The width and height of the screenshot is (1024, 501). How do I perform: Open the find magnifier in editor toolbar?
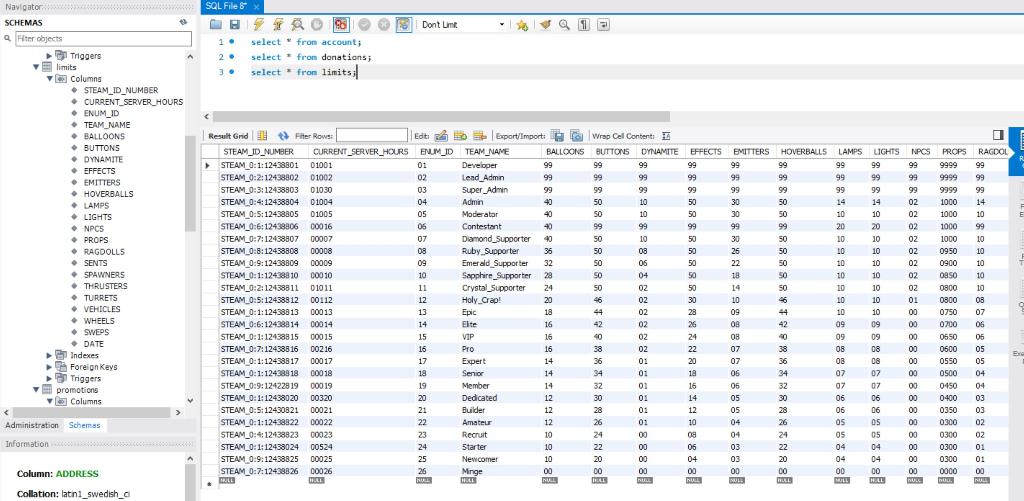[565, 24]
